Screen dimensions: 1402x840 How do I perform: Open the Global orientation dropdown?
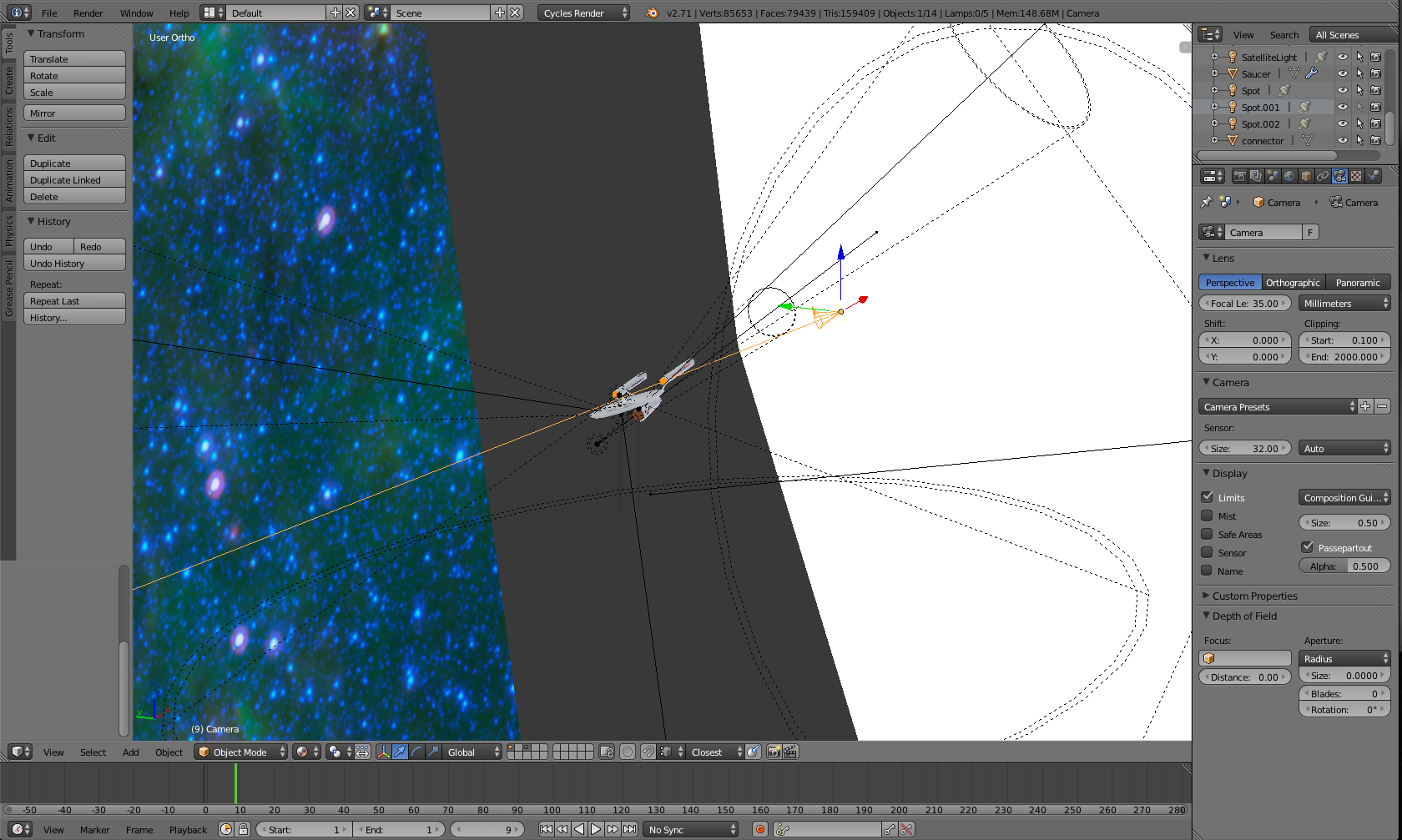[x=472, y=752]
